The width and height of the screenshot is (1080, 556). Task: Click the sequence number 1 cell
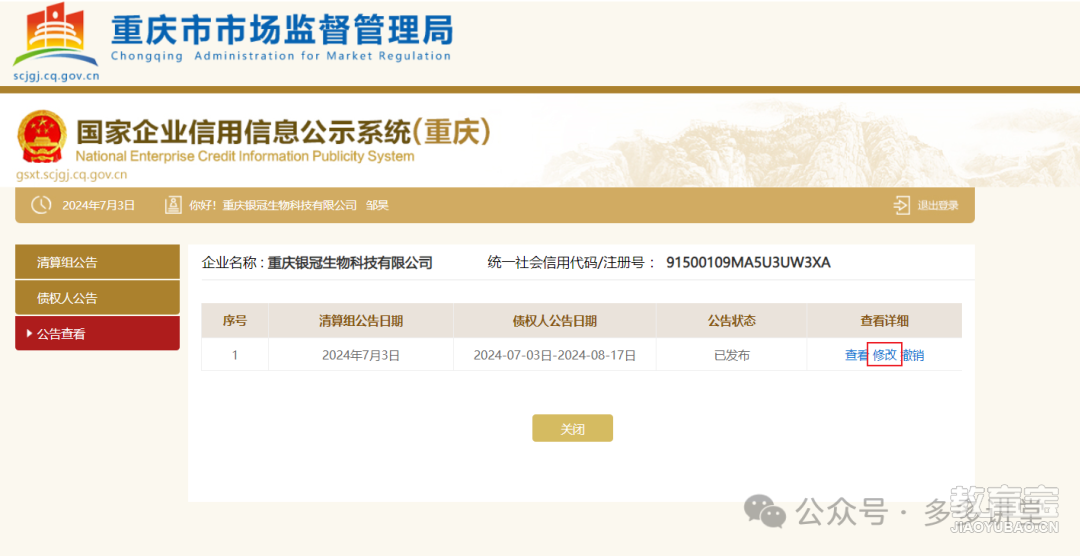pyautogui.click(x=235, y=355)
